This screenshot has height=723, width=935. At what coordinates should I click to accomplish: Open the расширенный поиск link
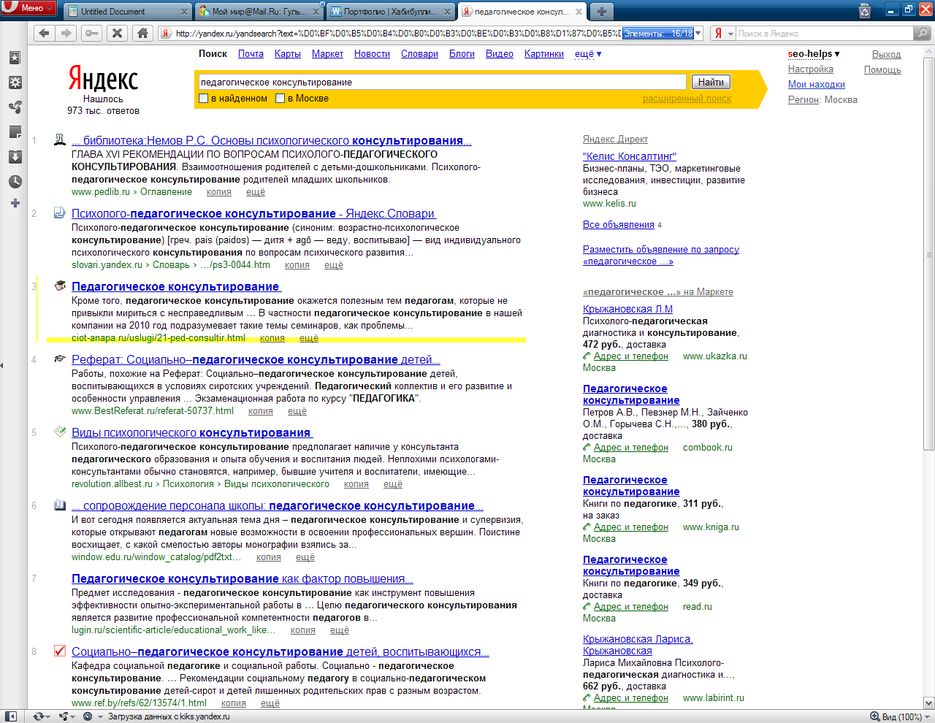tap(687, 98)
